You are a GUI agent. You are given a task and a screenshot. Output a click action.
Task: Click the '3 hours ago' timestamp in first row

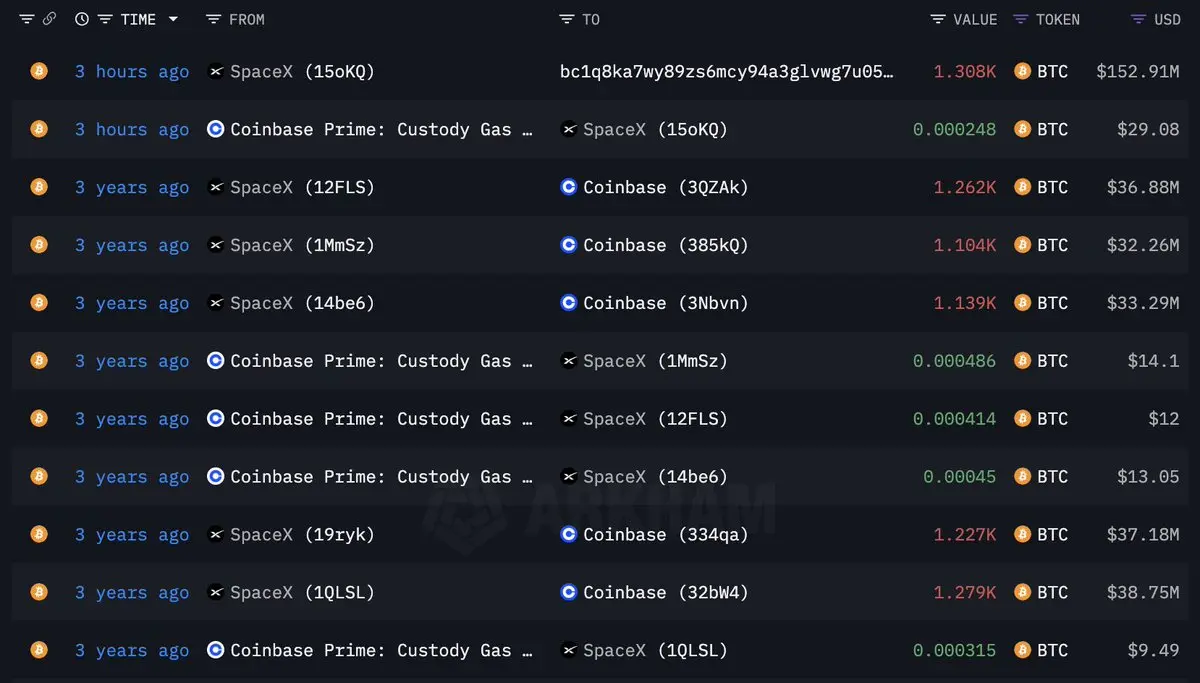132,71
